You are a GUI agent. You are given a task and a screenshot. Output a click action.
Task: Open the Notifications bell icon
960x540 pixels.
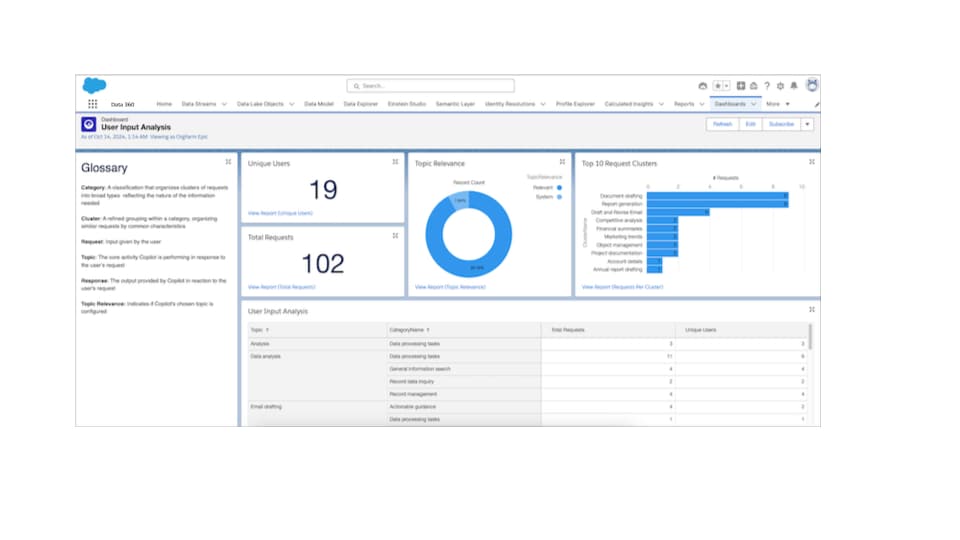tap(794, 86)
